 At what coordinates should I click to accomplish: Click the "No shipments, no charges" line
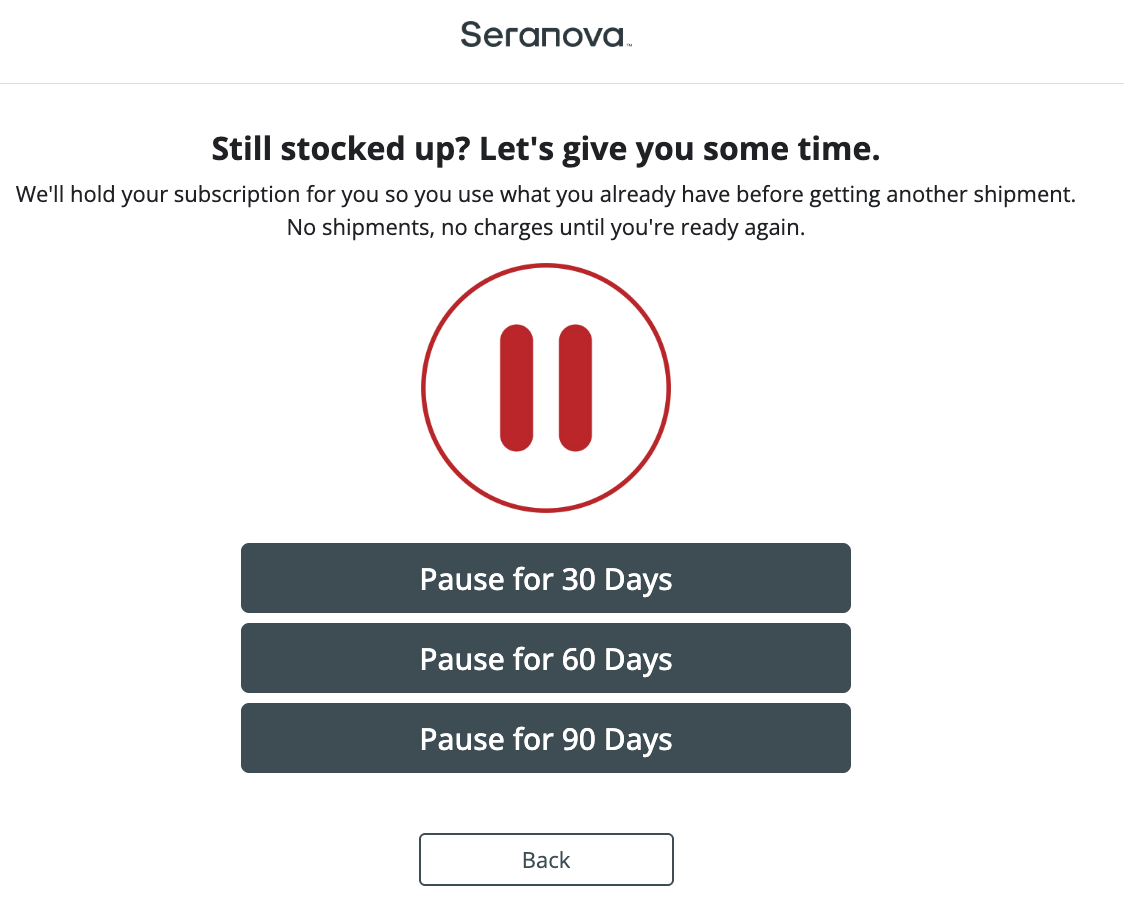click(545, 227)
